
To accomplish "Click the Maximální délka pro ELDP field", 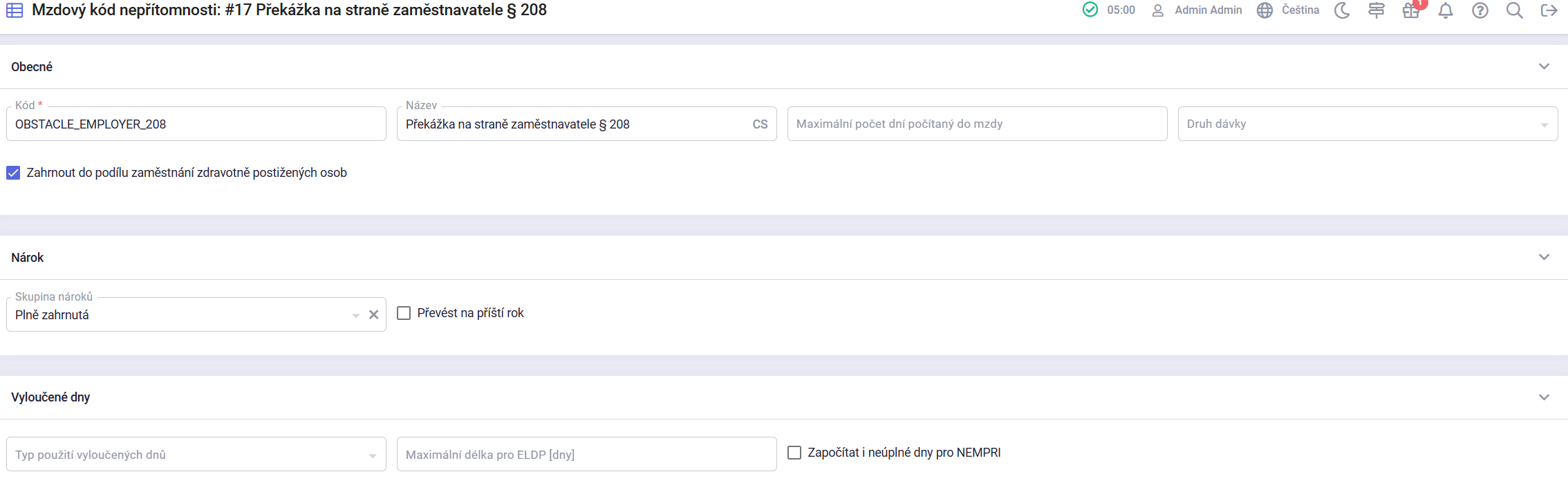I will 586,455.
